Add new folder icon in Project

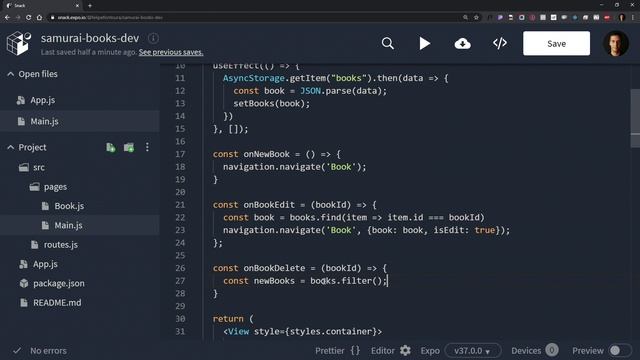coord(129,147)
